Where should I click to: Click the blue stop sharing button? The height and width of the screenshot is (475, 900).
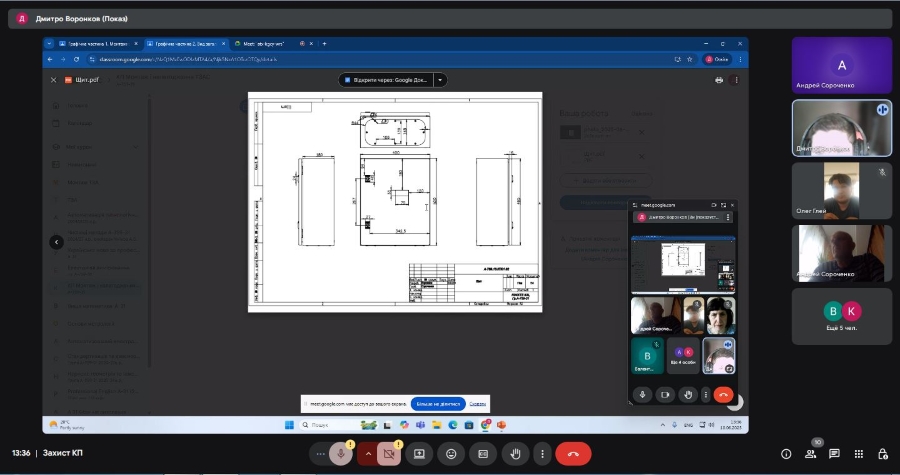[x=437, y=404]
